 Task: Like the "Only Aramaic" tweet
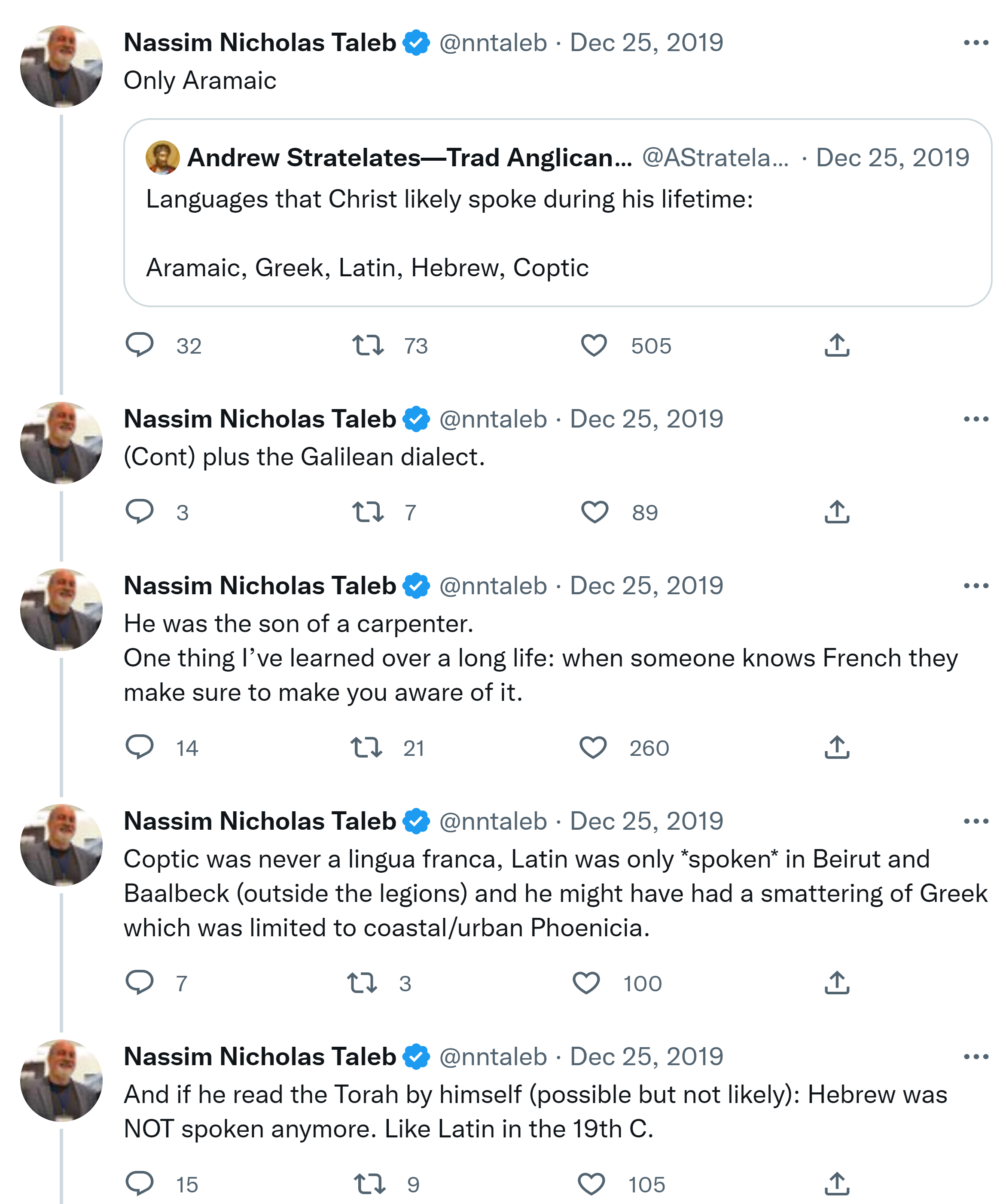tap(594, 345)
